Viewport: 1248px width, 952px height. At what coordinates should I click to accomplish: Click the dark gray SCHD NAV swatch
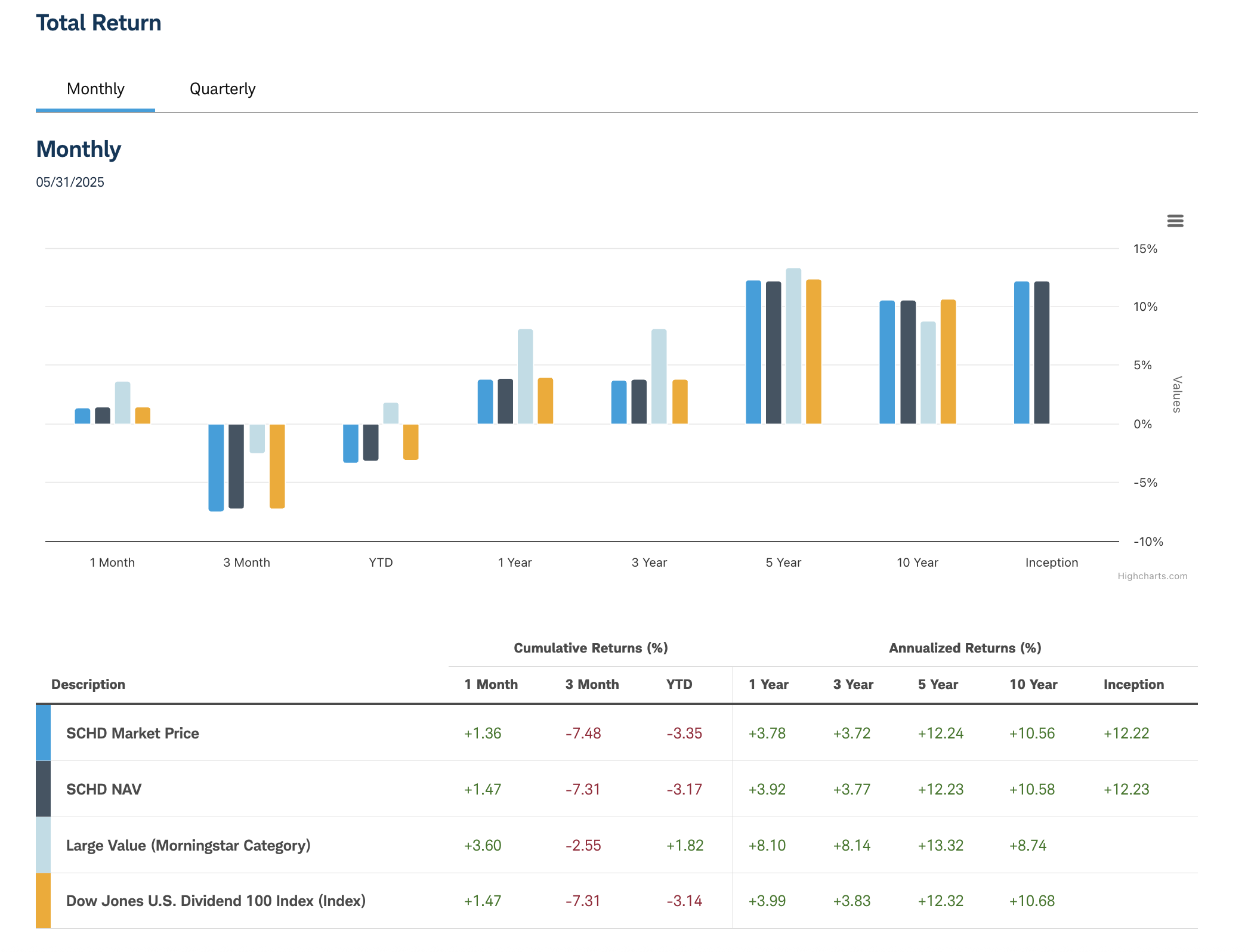coord(43,789)
